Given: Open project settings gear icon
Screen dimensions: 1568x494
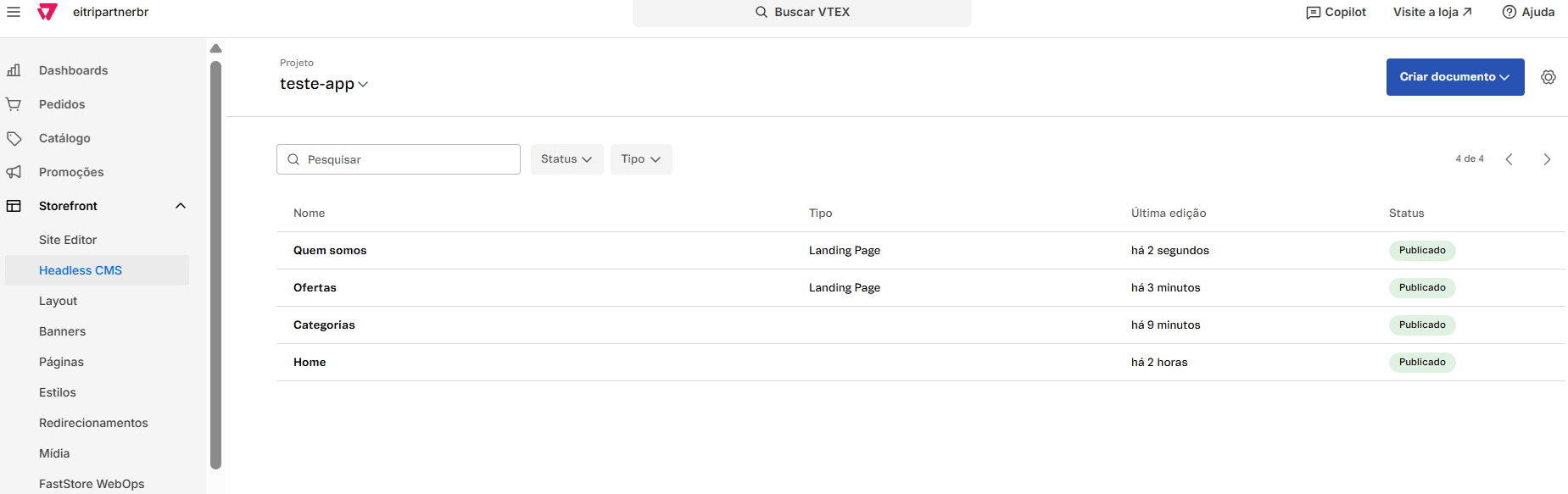Looking at the screenshot, I should [x=1548, y=77].
